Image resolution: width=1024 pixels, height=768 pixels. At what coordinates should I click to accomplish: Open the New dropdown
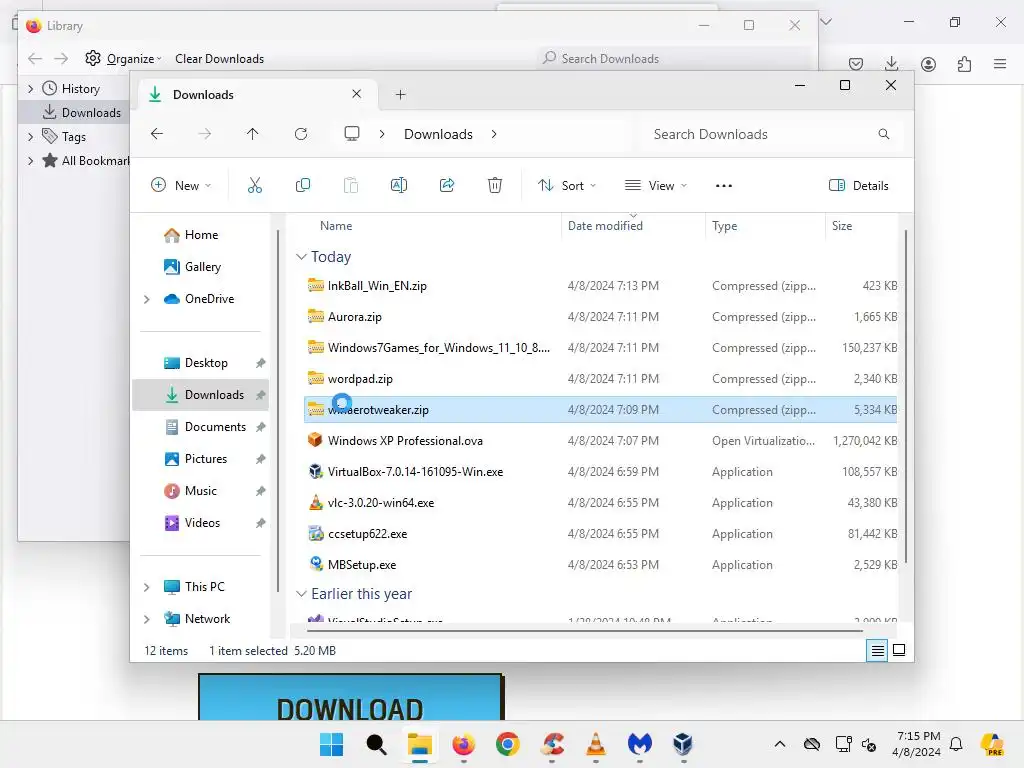coord(181,185)
